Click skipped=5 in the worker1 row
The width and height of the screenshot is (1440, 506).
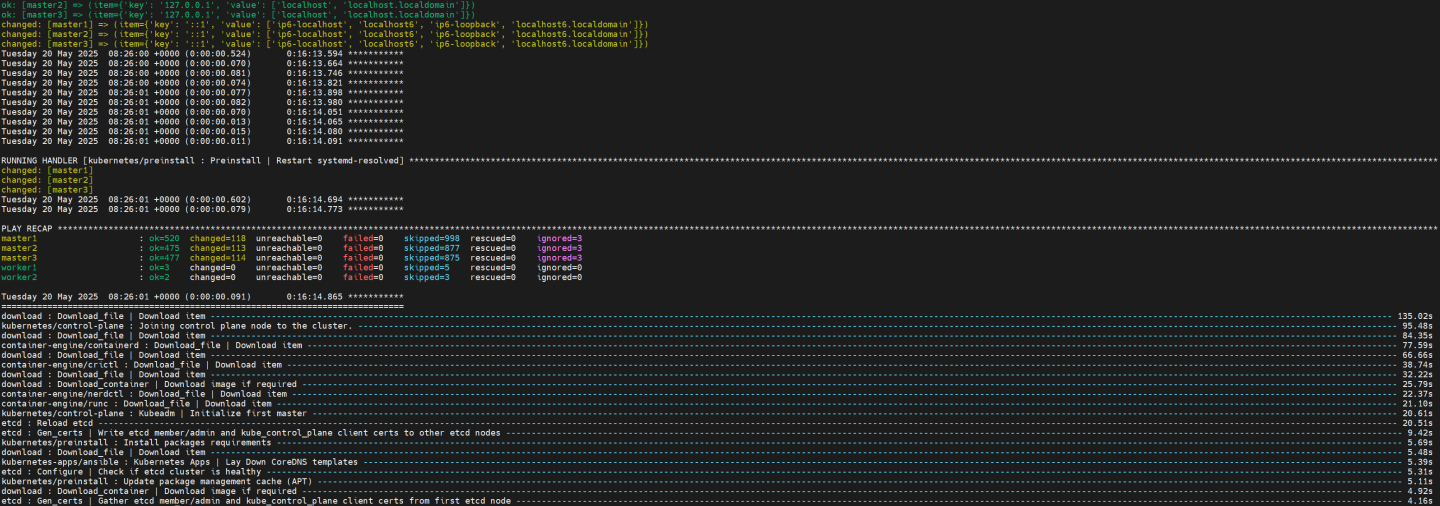pos(426,267)
